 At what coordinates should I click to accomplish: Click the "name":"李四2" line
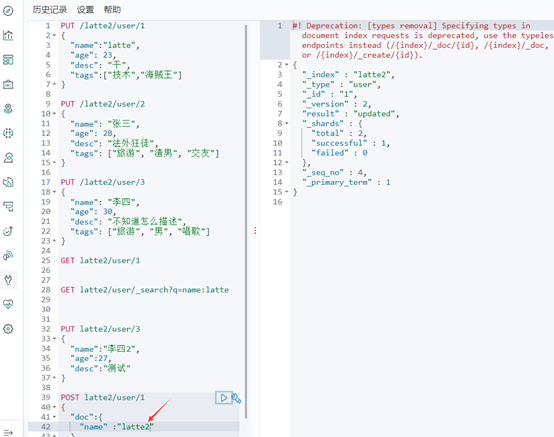click(105, 349)
